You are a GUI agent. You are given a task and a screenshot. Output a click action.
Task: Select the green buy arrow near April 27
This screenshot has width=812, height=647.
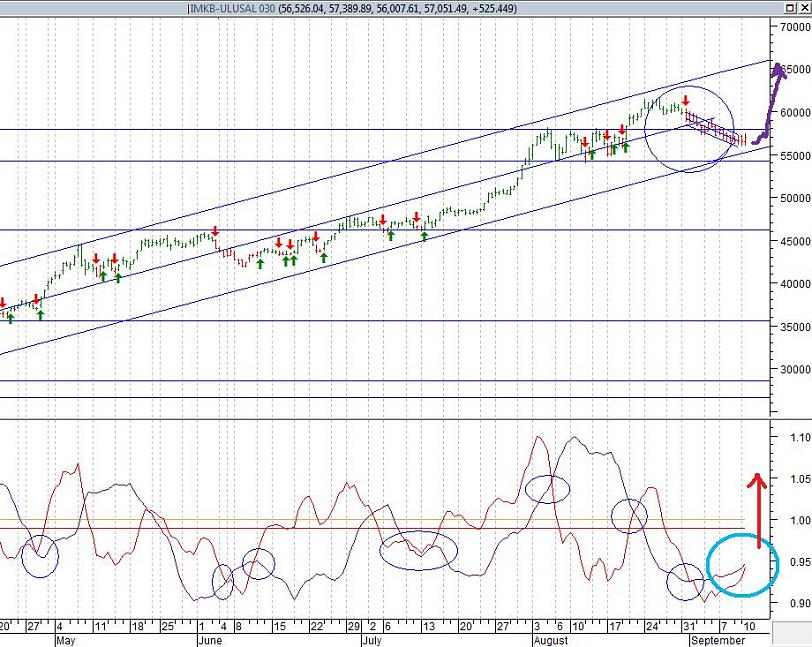(40, 314)
